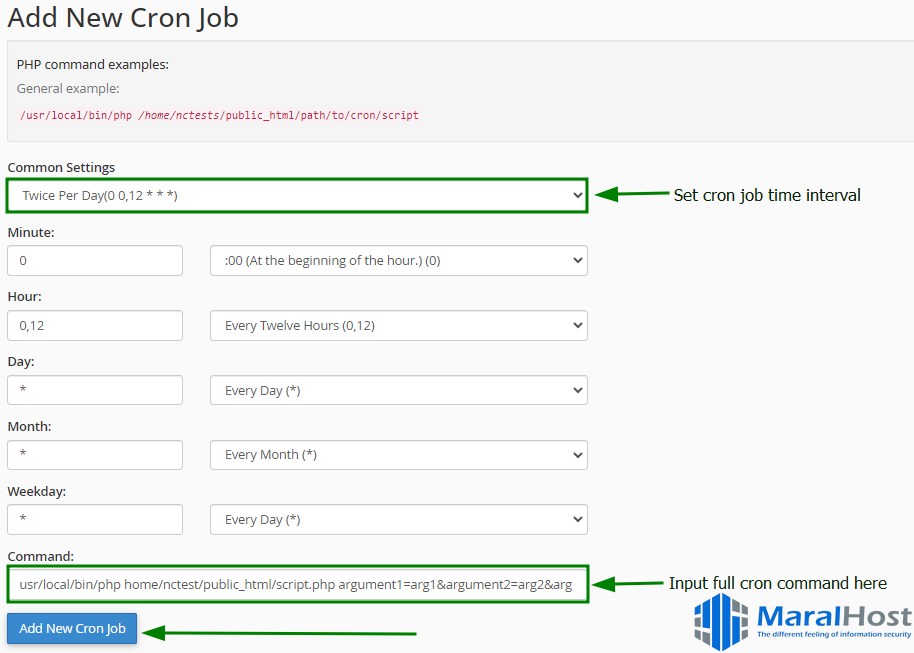Select the Minute input containing 0
Viewport: 914px width, 653px height.
pos(95,260)
